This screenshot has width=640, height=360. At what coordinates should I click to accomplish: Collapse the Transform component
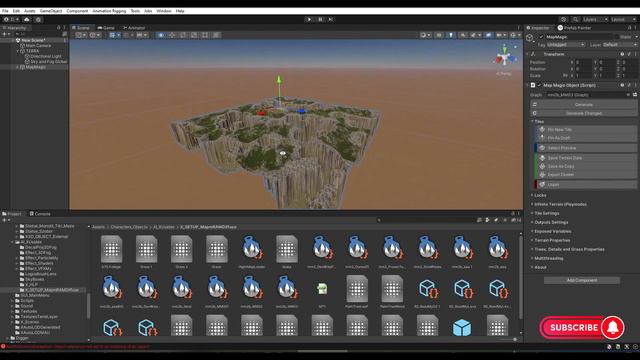[x=528, y=54]
